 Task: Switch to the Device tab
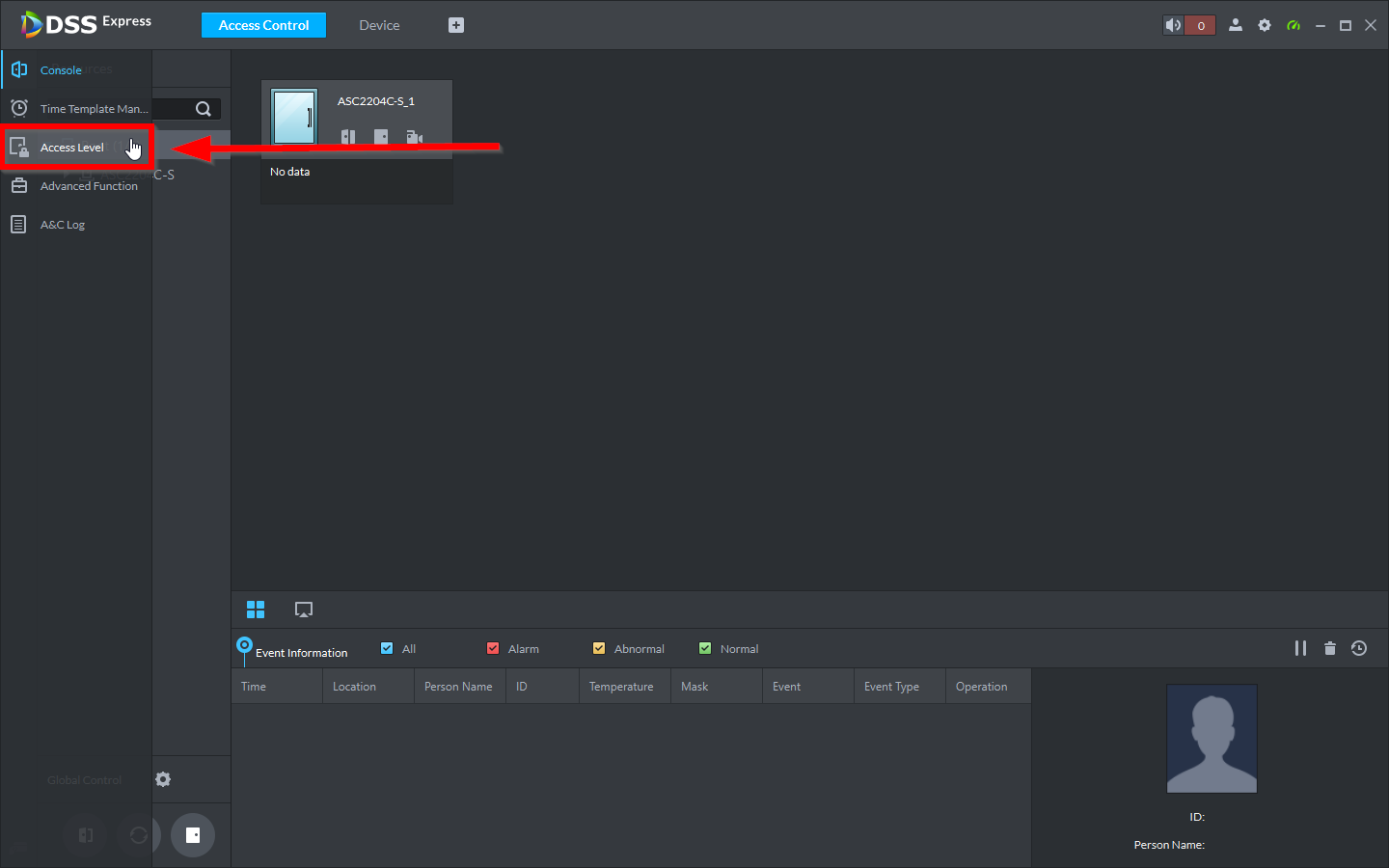click(379, 25)
